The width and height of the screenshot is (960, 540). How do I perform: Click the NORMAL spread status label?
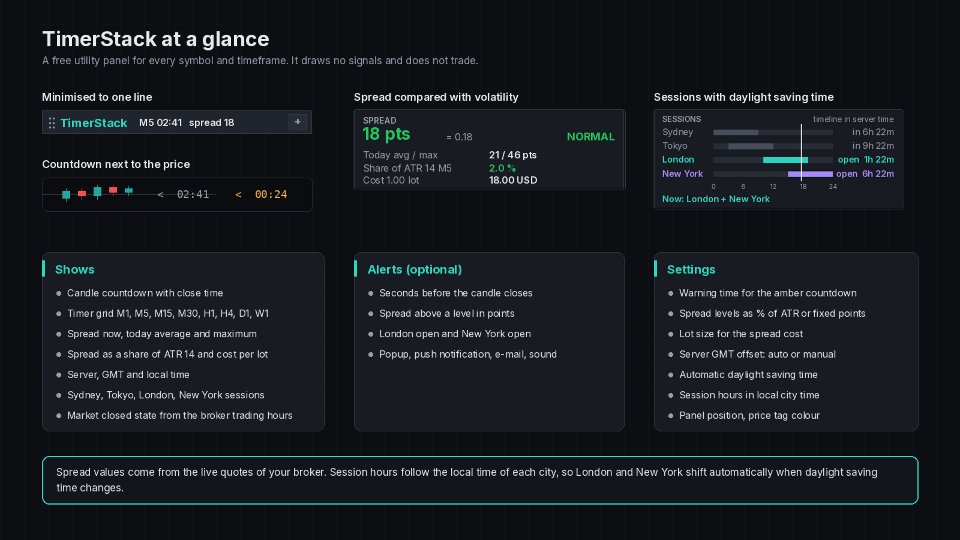590,137
